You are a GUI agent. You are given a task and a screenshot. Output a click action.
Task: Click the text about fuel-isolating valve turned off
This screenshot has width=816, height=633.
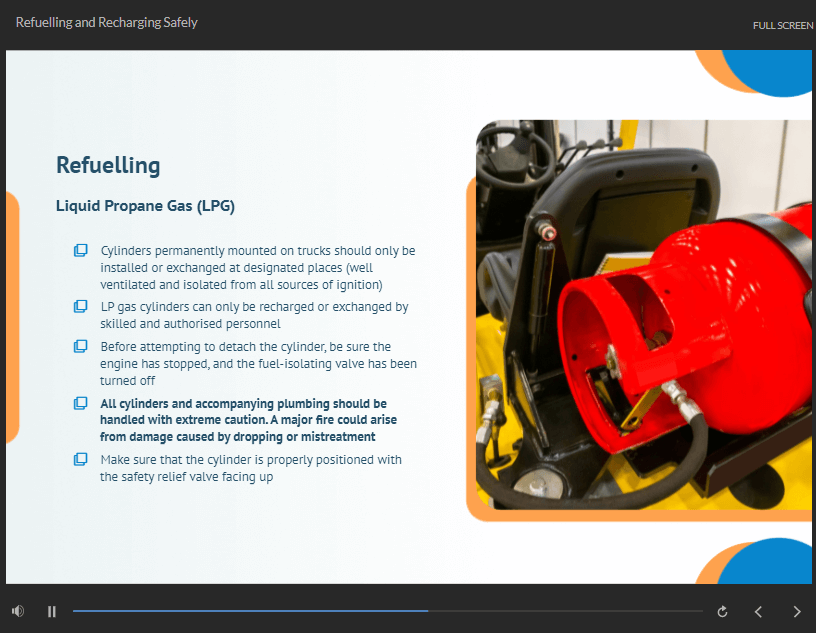[x=258, y=363]
